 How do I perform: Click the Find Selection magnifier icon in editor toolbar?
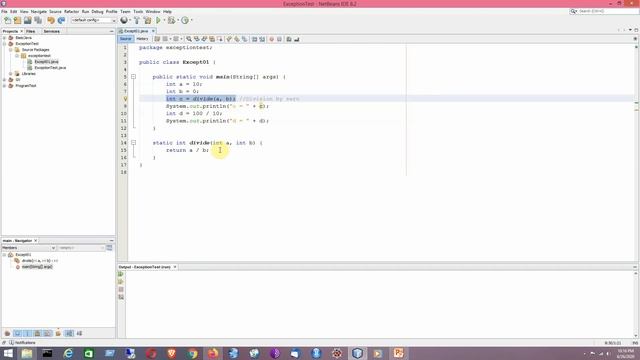point(189,39)
